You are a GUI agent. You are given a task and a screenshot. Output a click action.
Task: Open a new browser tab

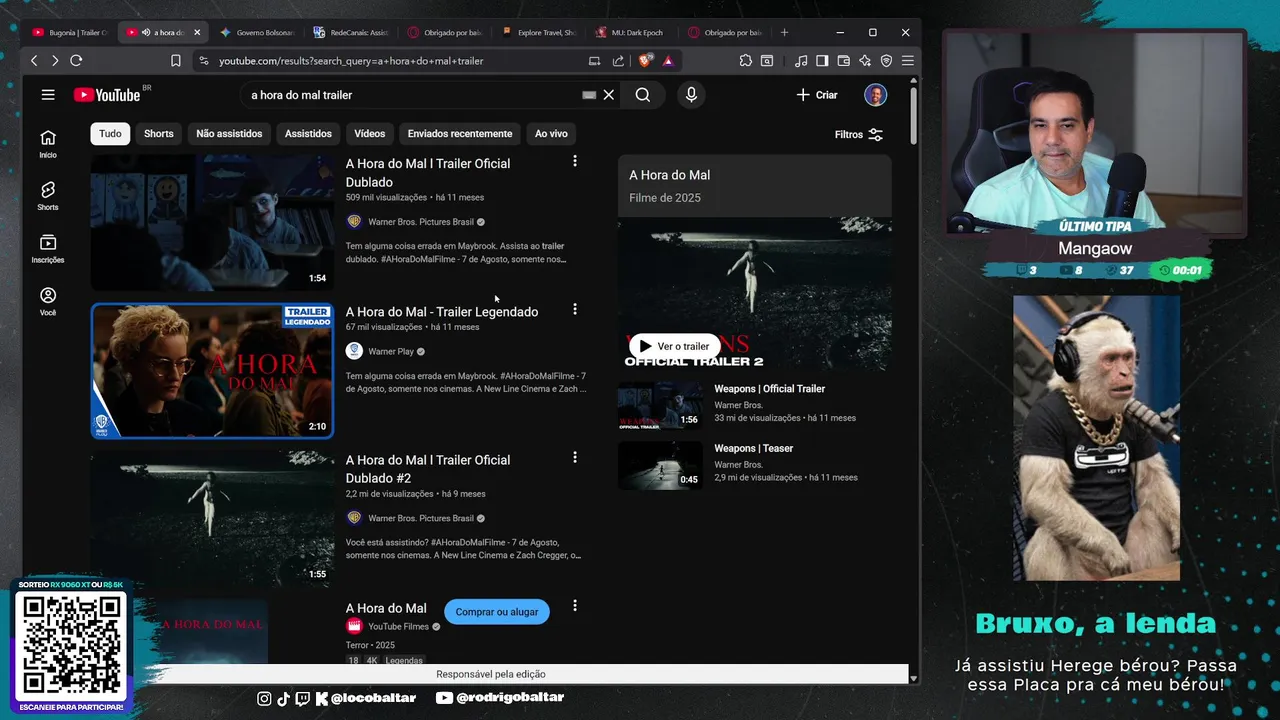784,32
